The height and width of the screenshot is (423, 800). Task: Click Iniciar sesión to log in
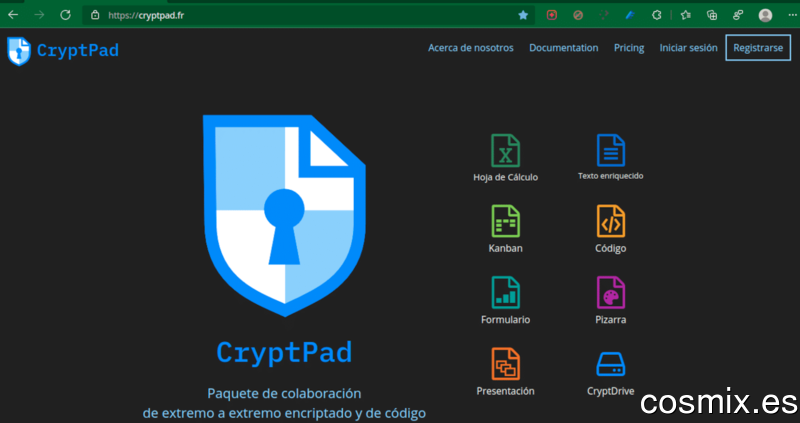coord(688,48)
